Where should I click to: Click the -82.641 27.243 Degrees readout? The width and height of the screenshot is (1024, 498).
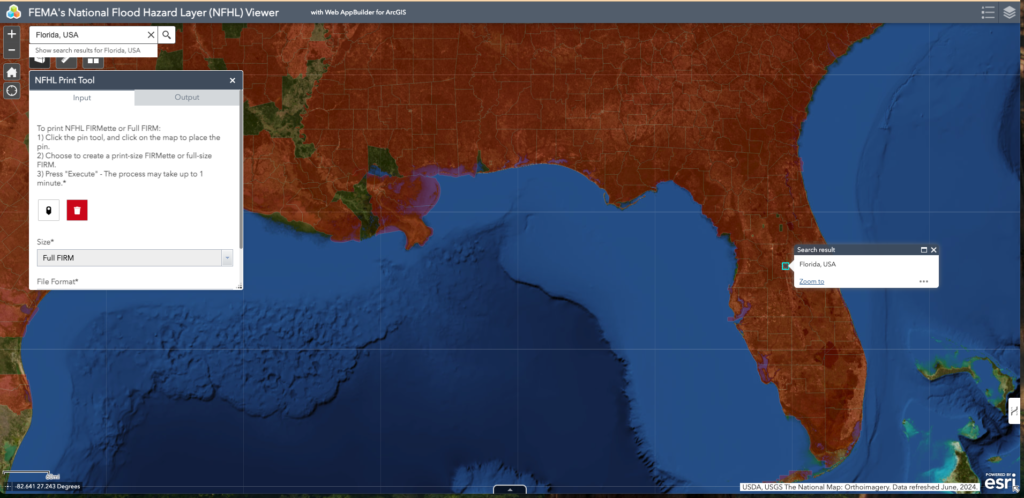46,487
